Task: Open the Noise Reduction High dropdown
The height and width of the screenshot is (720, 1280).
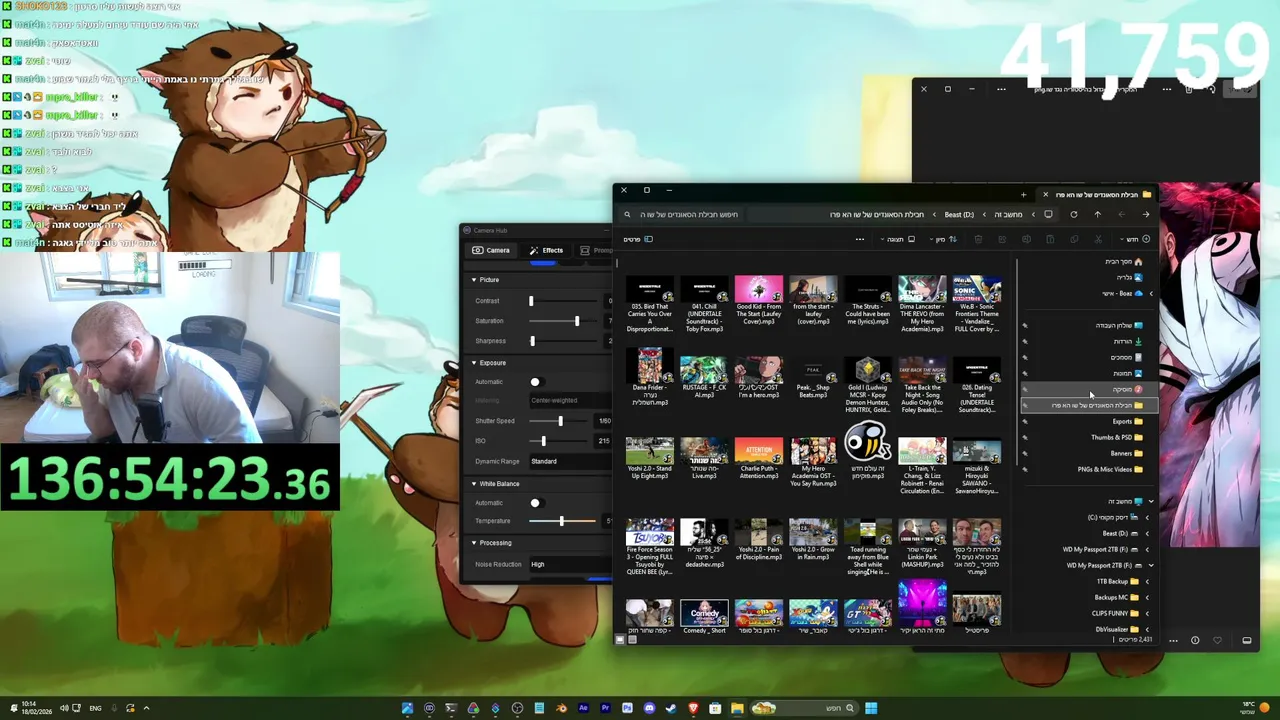Action: coord(570,564)
